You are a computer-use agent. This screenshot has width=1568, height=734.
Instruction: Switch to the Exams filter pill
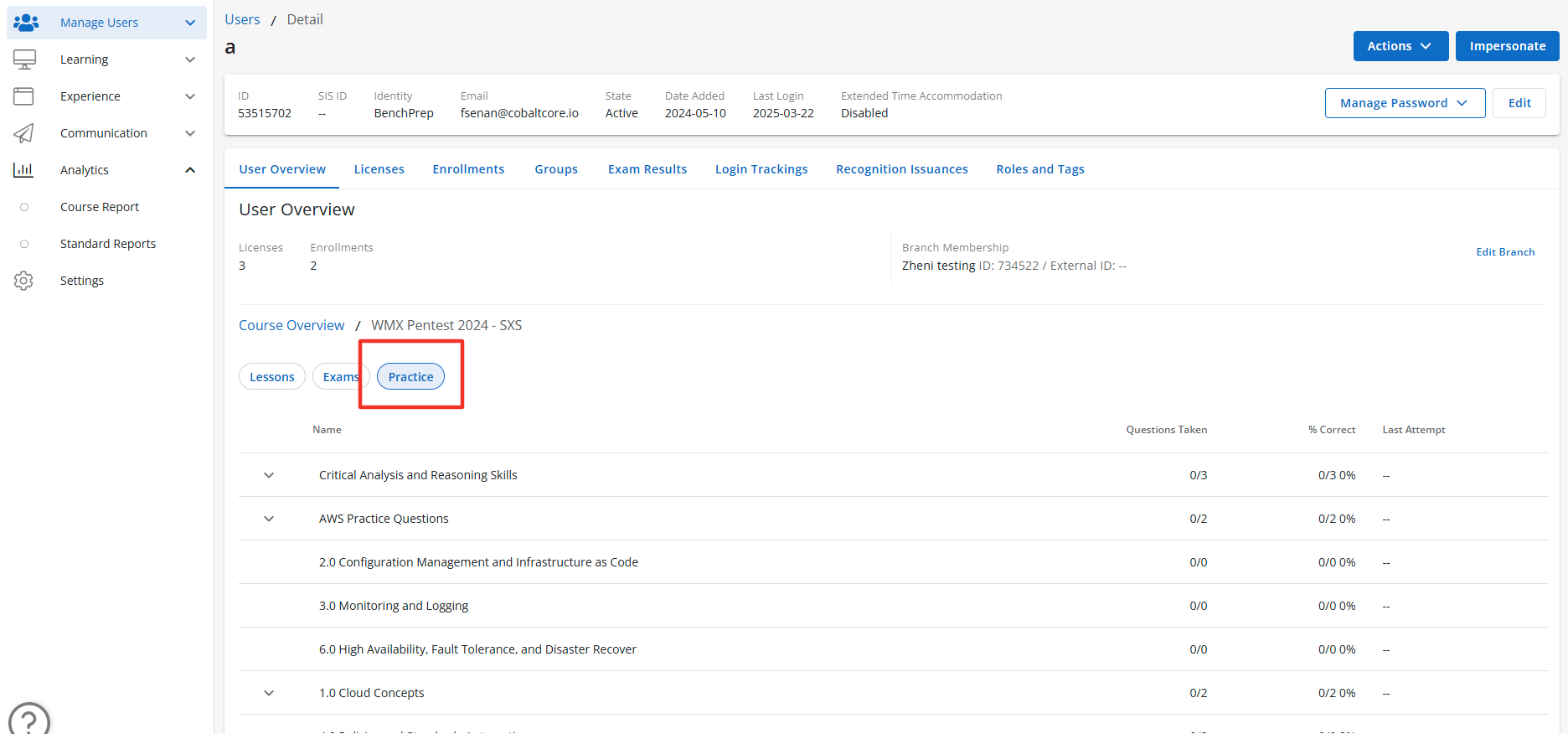pos(338,377)
